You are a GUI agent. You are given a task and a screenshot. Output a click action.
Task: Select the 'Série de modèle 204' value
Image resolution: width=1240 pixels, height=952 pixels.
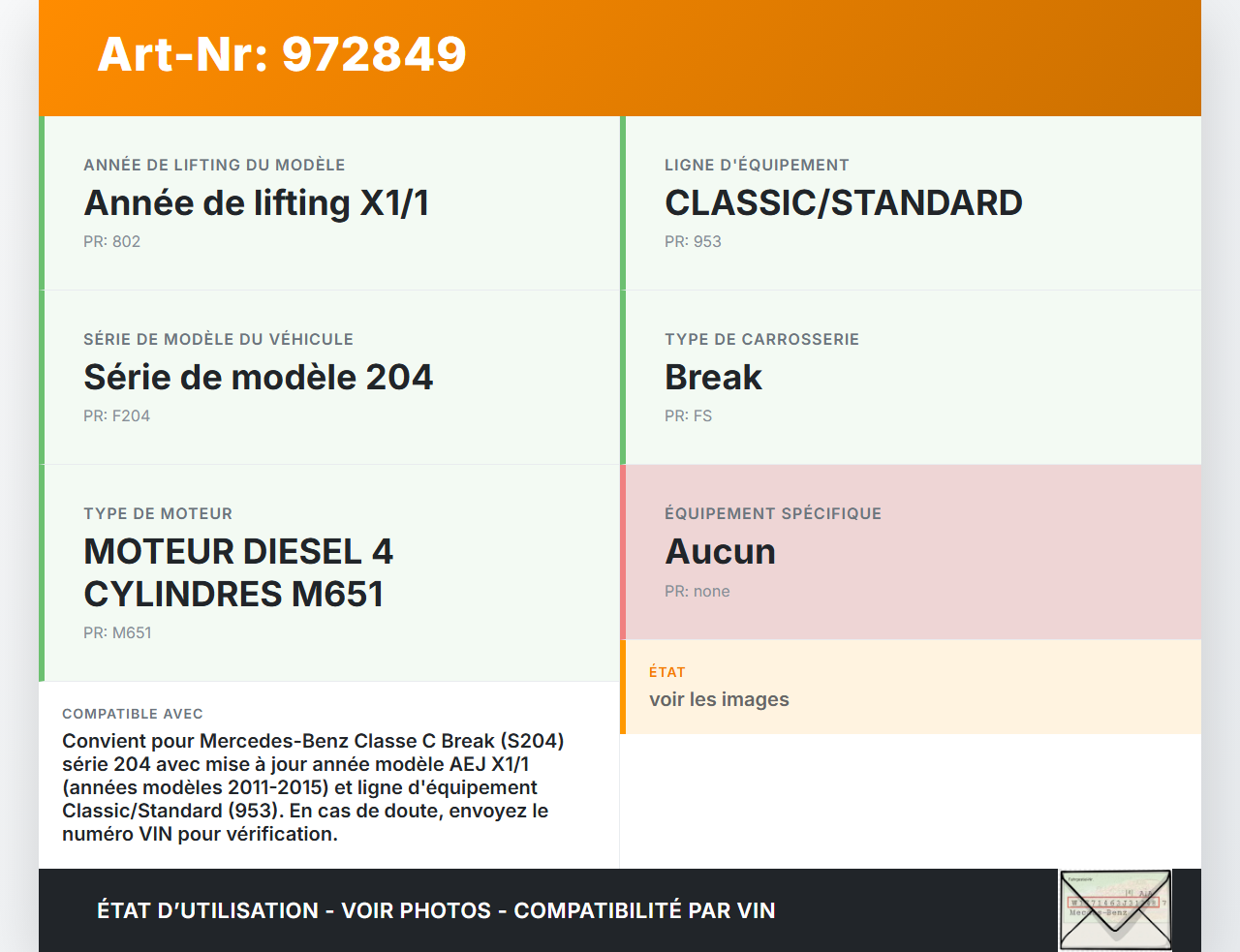pos(258,378)
